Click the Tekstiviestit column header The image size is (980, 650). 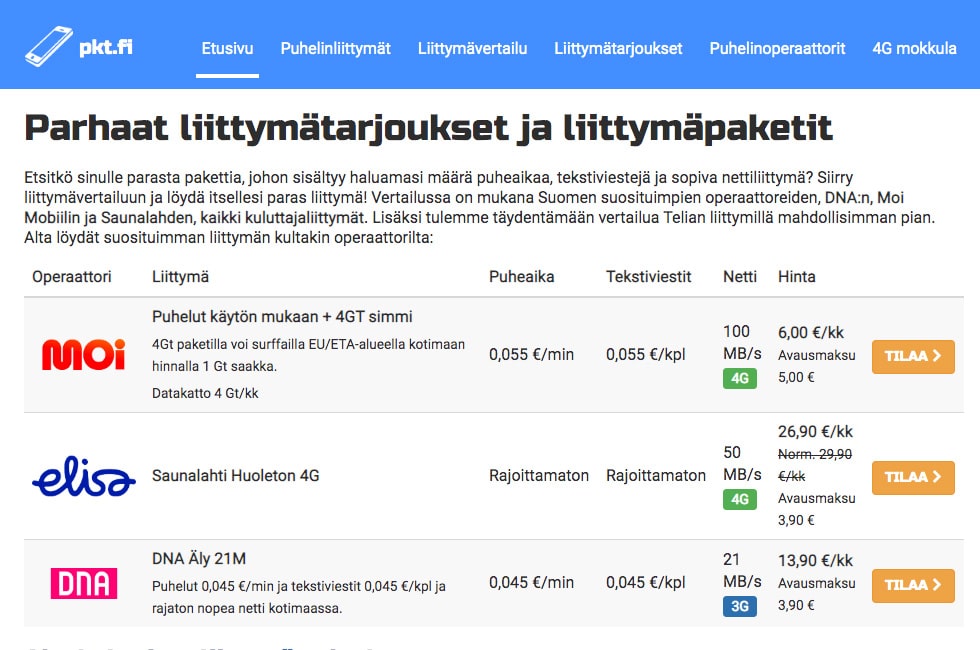pos(649,277)
